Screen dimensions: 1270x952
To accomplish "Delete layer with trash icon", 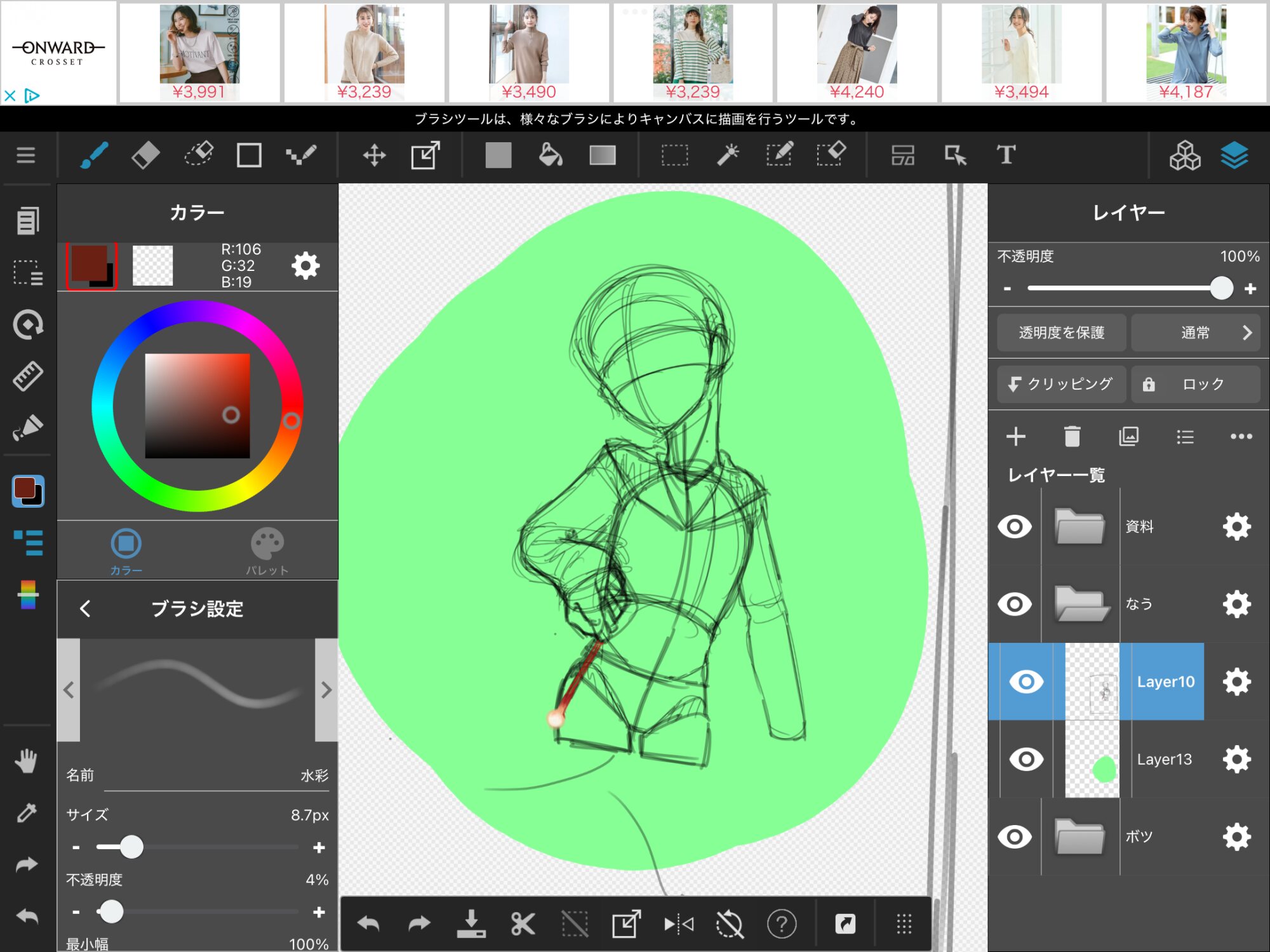I will [x=1072, y=437].
